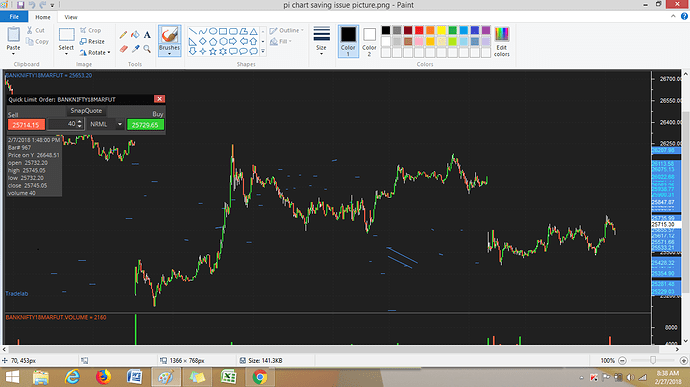Activate the Color 1 selector

point(348,41)
